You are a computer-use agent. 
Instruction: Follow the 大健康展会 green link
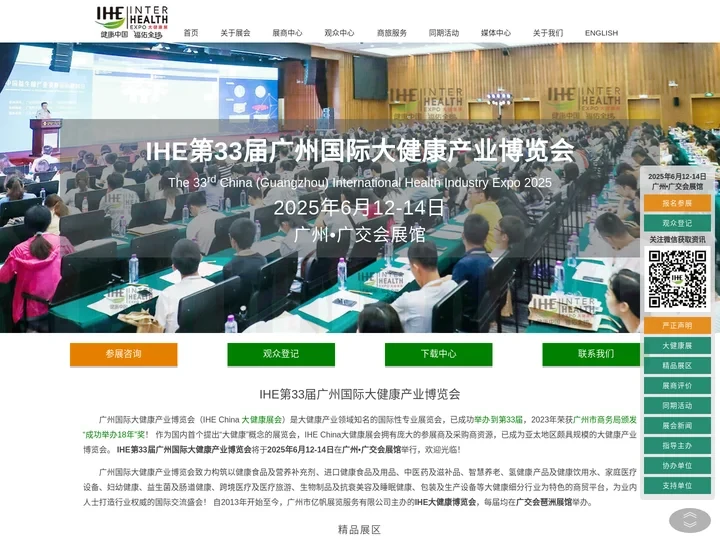[x=262, y=420]
